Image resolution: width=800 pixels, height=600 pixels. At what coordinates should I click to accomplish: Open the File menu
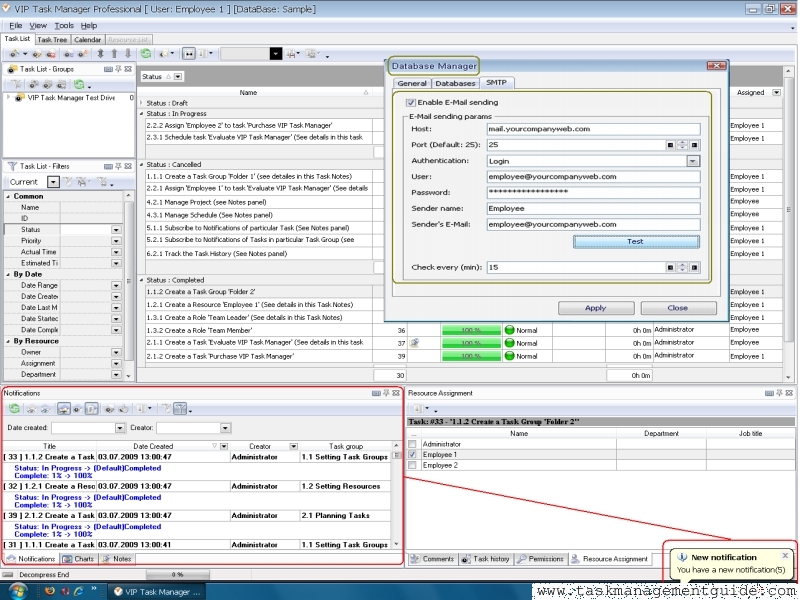pyautogui.click(x=15, y=26)
